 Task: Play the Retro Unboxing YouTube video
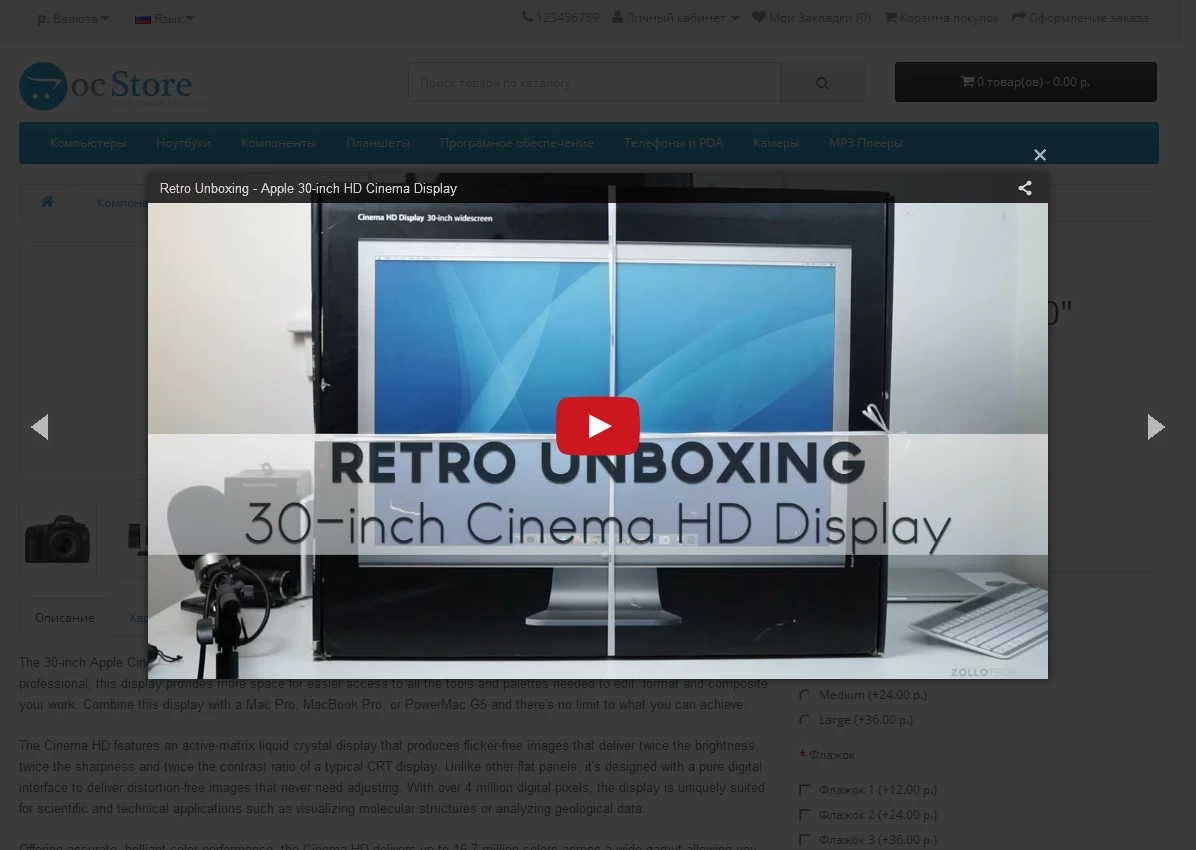click(x=597, y=426)
